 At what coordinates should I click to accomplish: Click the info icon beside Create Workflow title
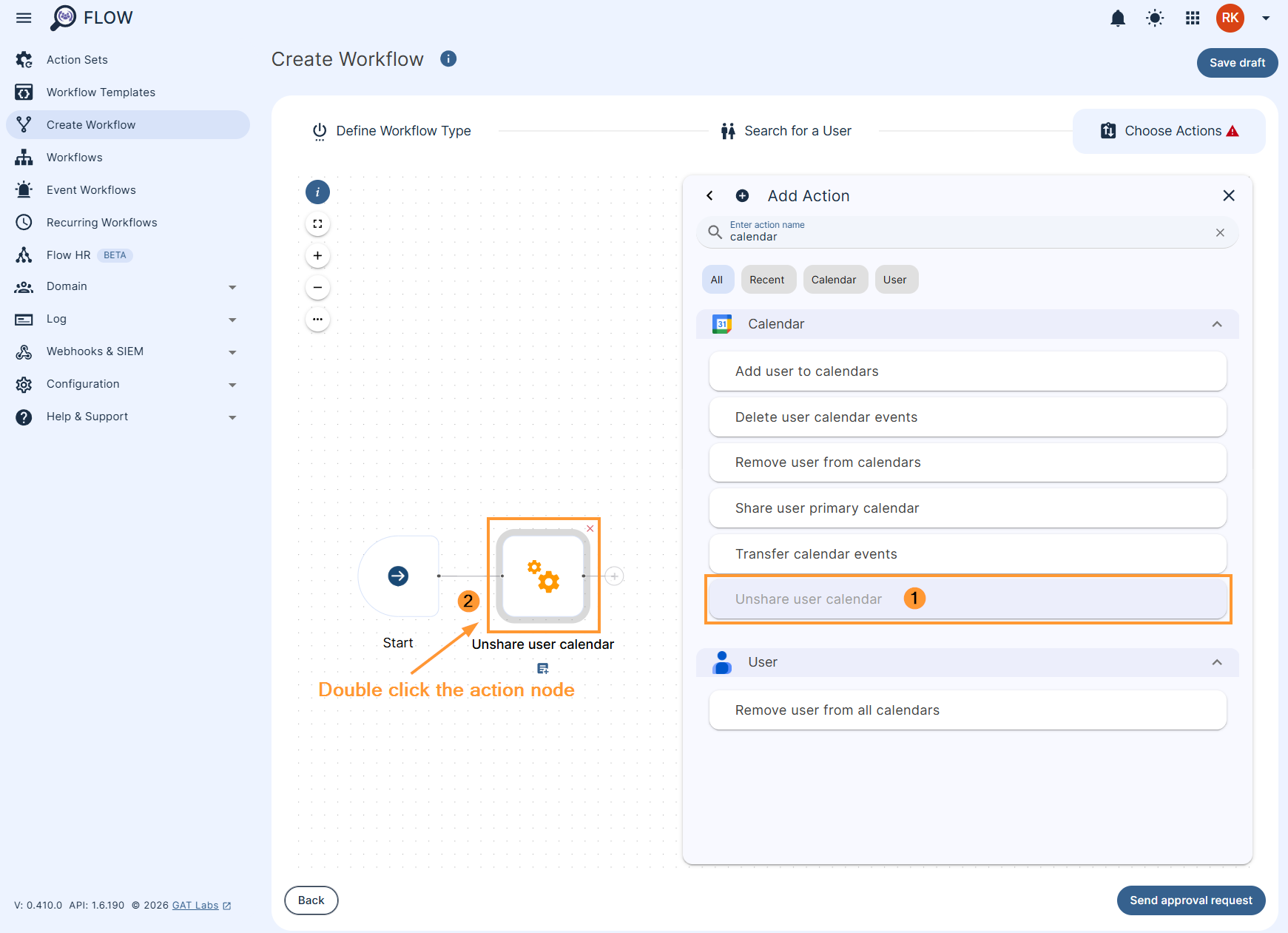[x=448, y=58]
